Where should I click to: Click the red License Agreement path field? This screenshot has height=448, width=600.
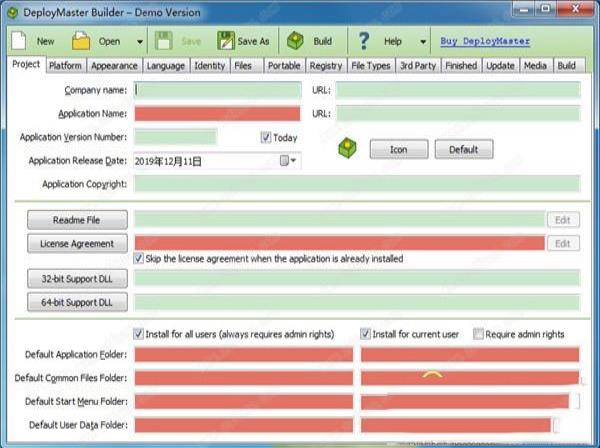tap(339, 243)
